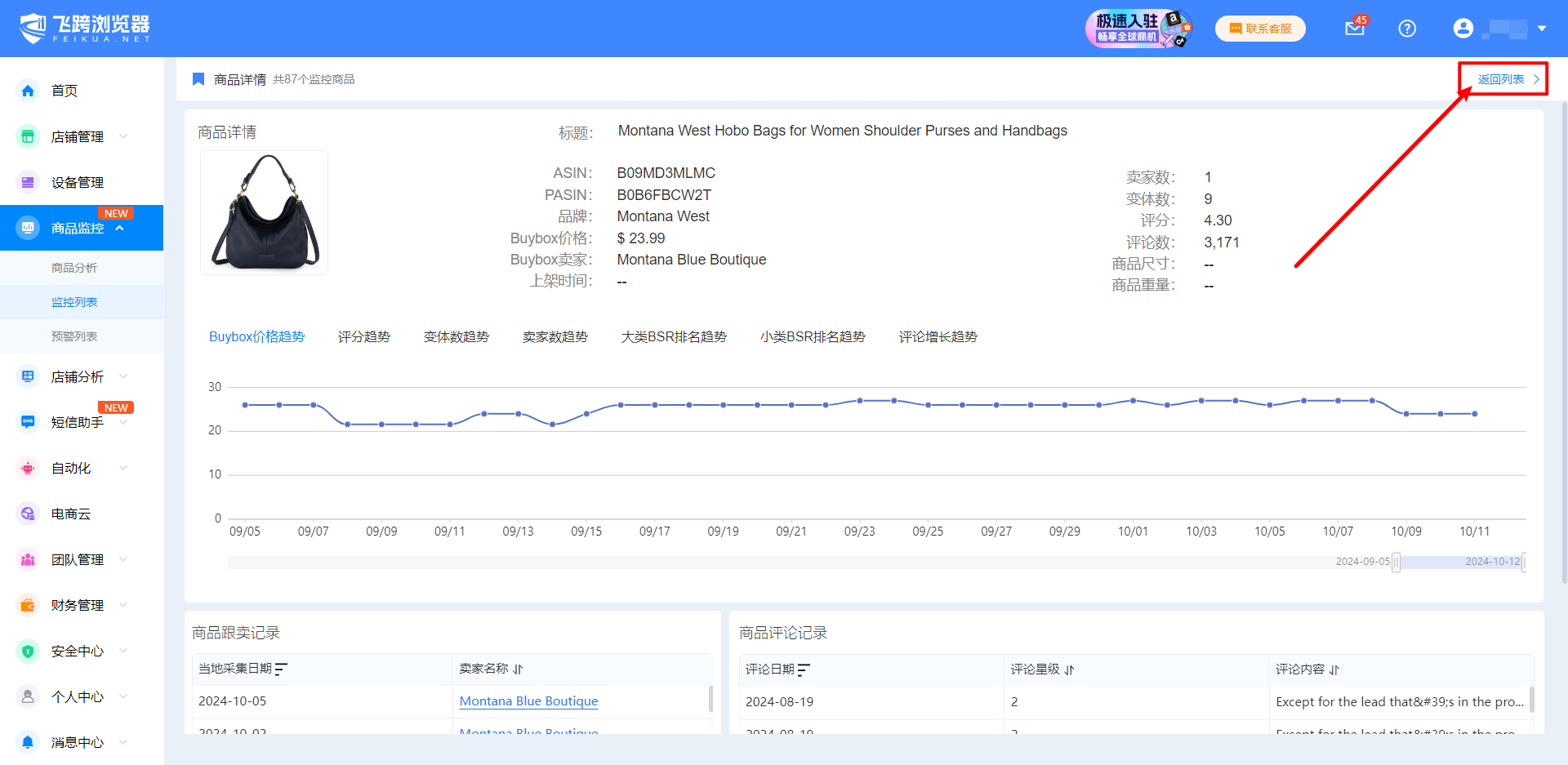The height and width of the screenshot is (765, 1568).
Task: Switch to the 评分趋势 tab
Action: 363,336
